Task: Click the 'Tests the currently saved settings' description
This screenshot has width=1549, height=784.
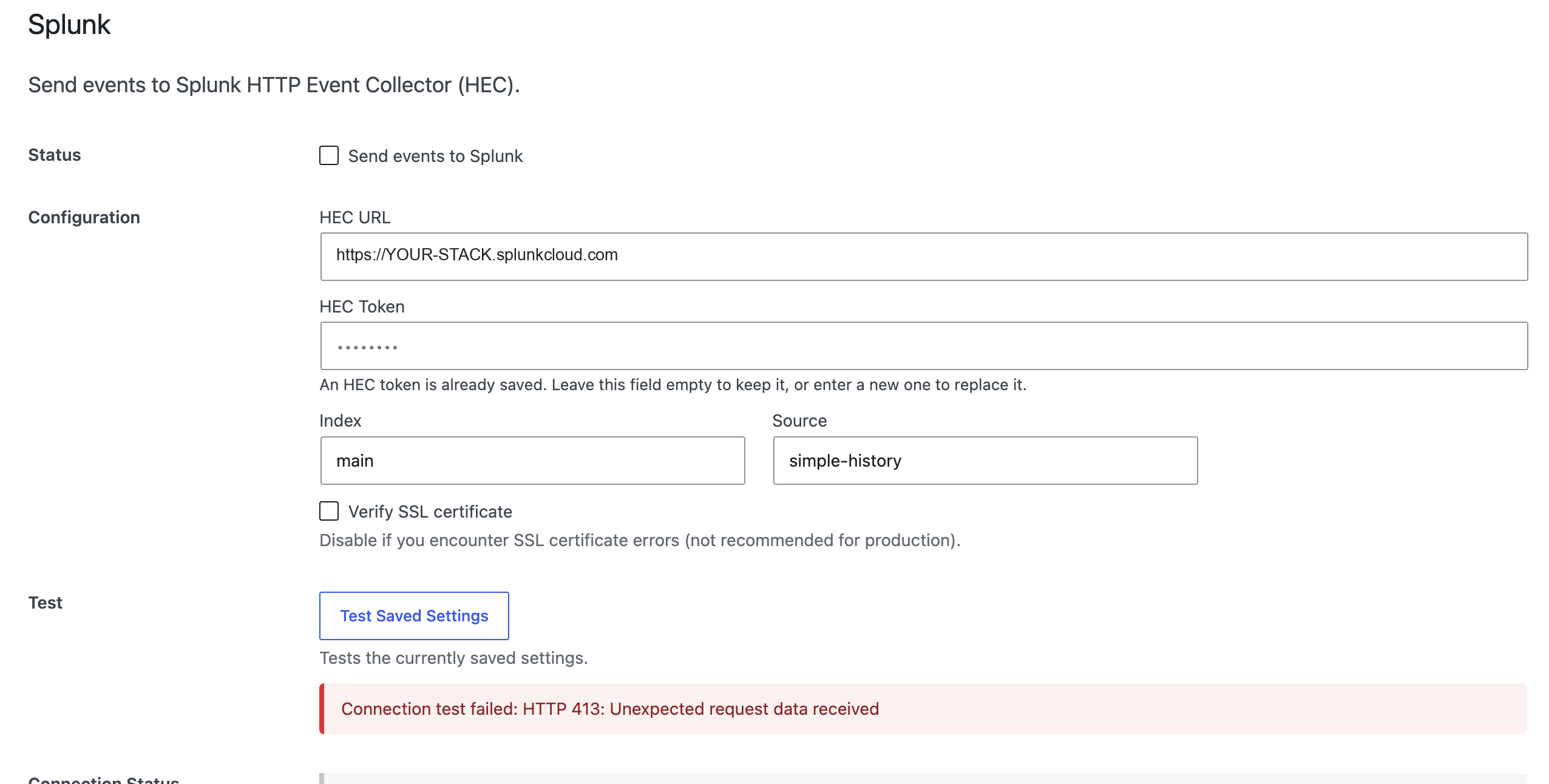Action: click(454, 658)
